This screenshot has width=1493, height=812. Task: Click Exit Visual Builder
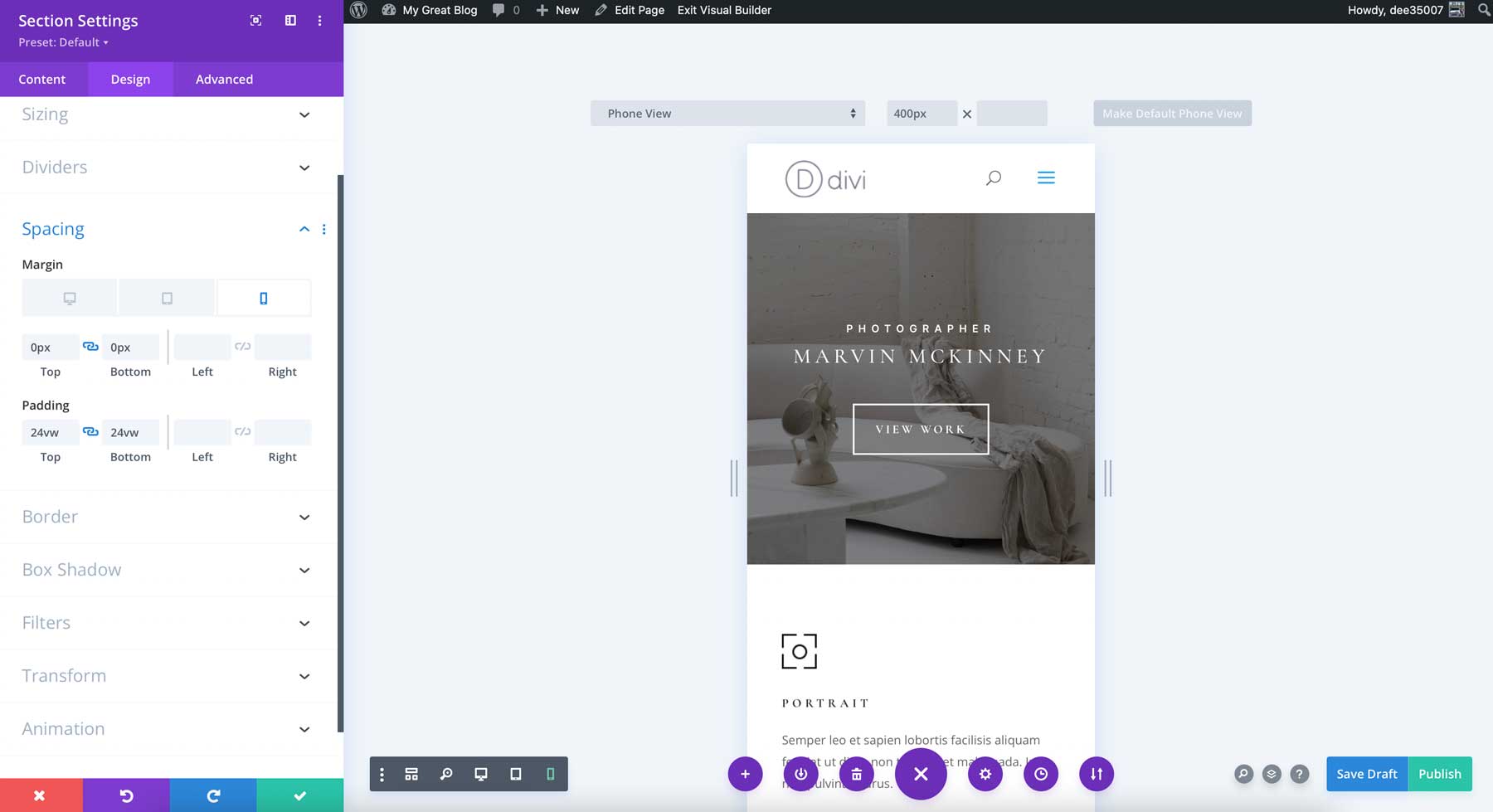tap(723, 10)
